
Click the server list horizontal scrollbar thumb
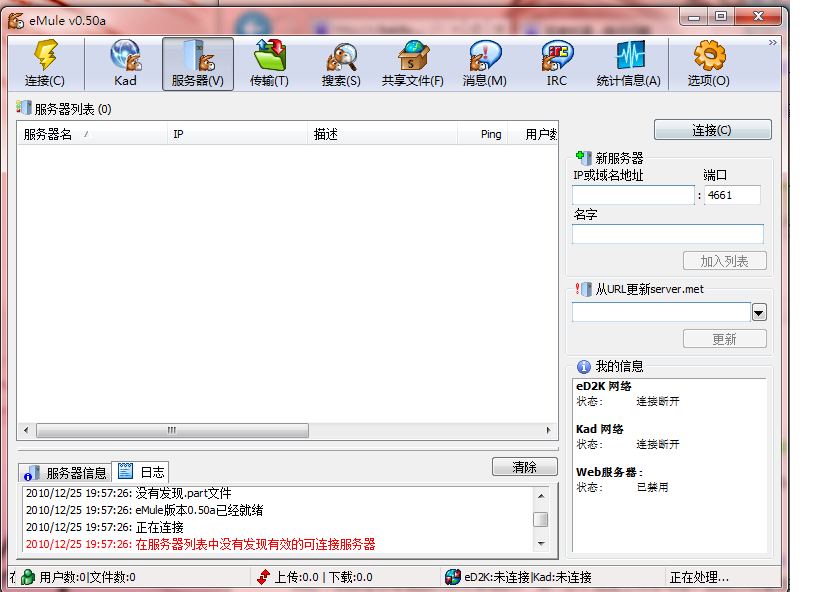172,430
